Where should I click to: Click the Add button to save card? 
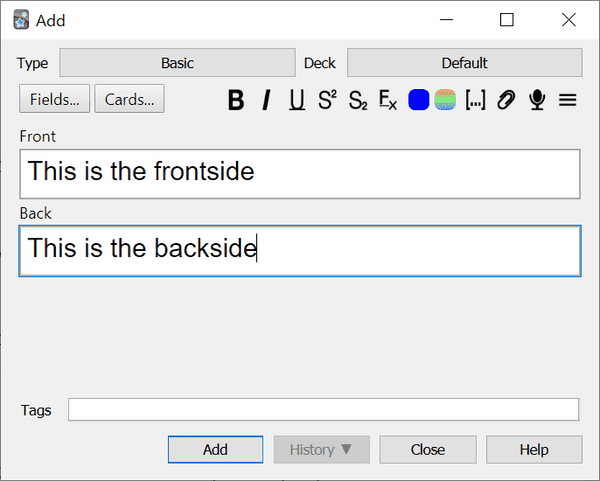click(x=215, y=449)
